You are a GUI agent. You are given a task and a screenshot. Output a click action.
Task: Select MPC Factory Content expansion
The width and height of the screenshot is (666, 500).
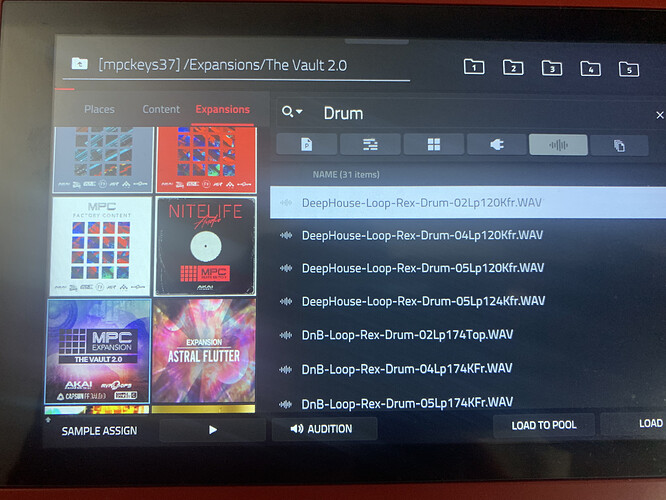(101, 246)
